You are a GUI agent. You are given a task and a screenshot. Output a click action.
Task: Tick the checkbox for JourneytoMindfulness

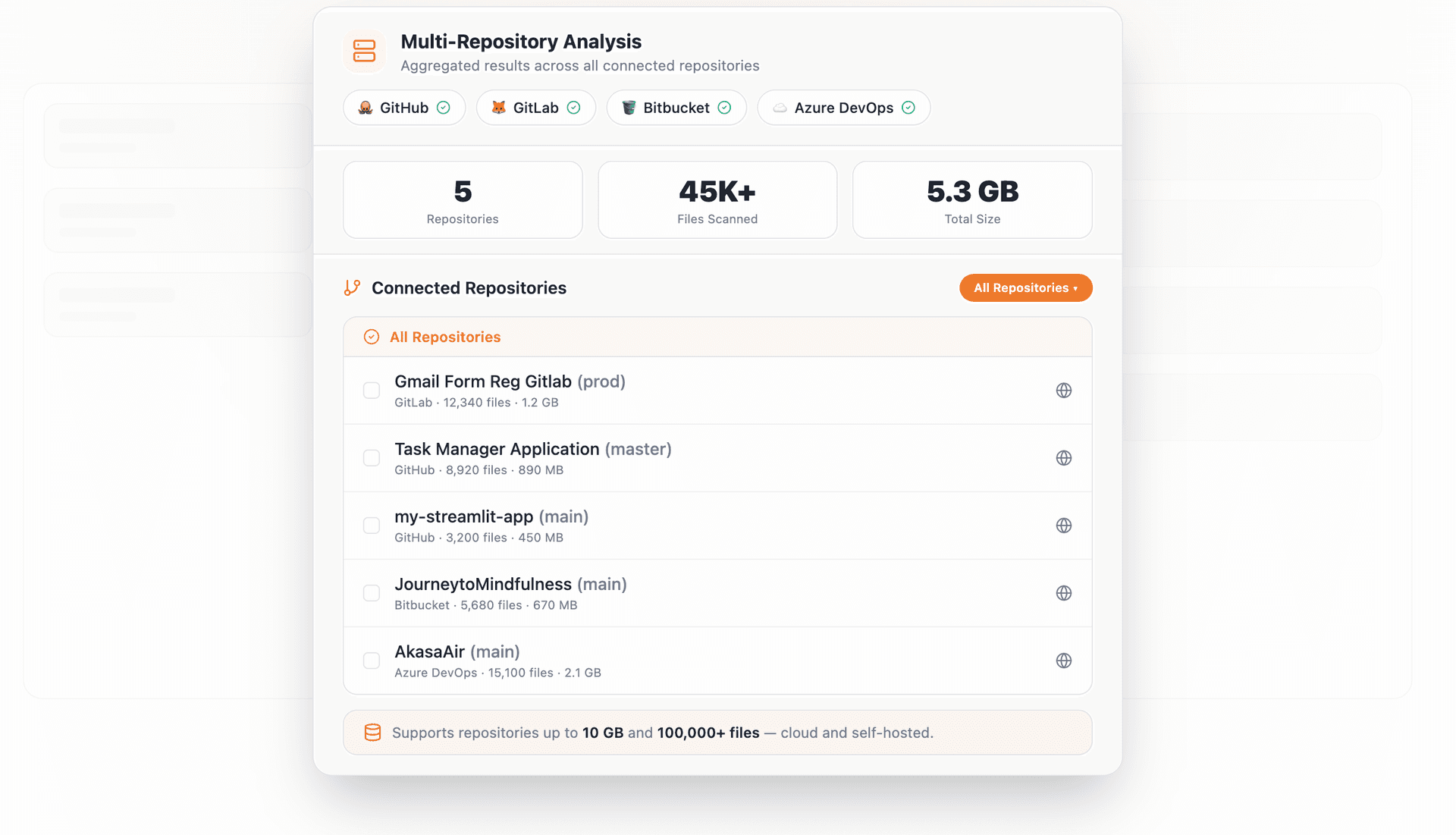click(x=371, y=593)
